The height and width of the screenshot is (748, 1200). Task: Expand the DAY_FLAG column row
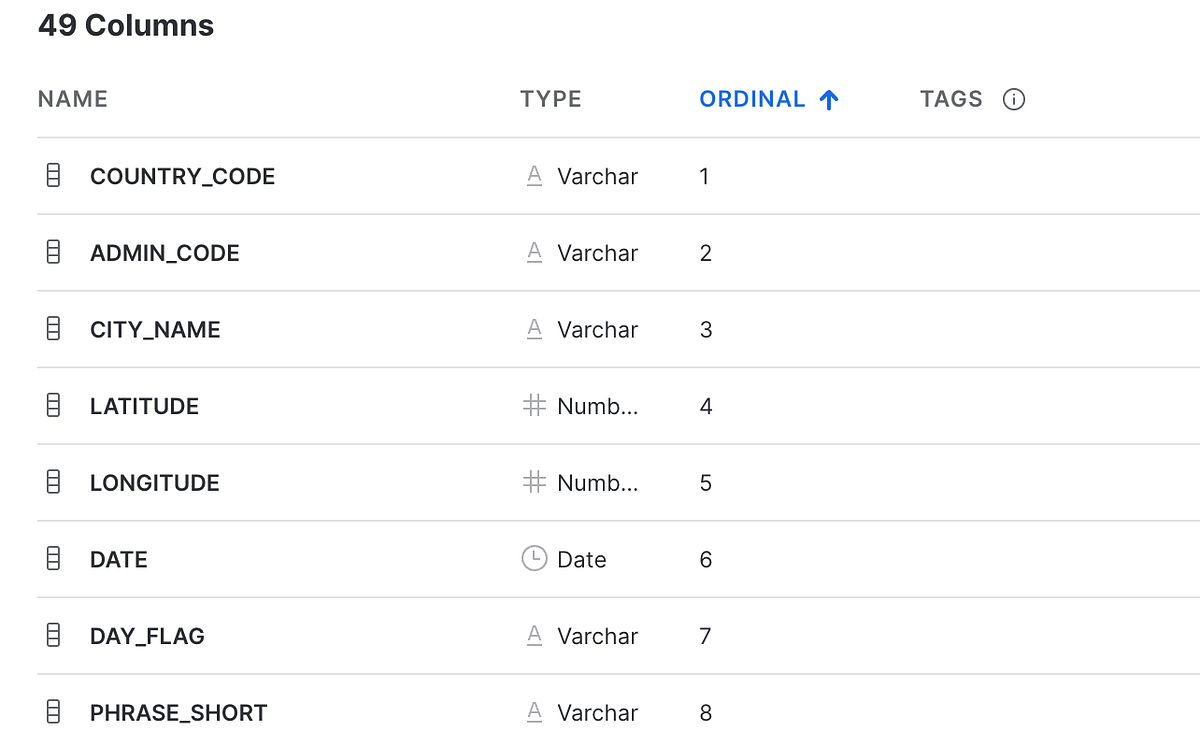click(x=147, y=636)
